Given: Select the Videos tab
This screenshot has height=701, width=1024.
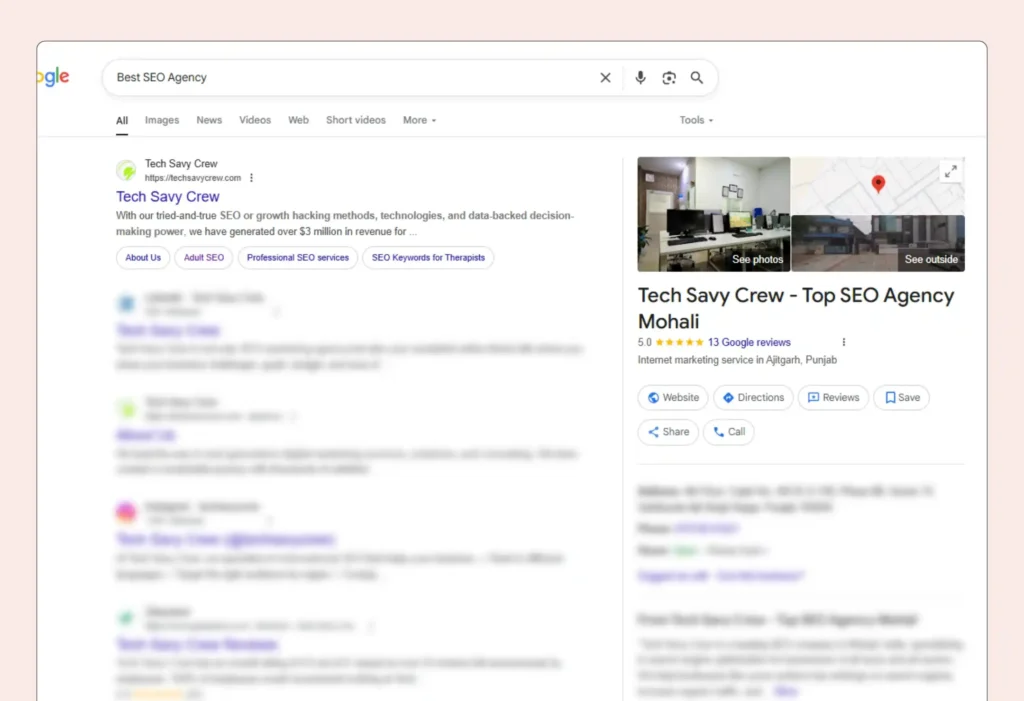Looking at the screenshot, I should (x=255, y=120).
